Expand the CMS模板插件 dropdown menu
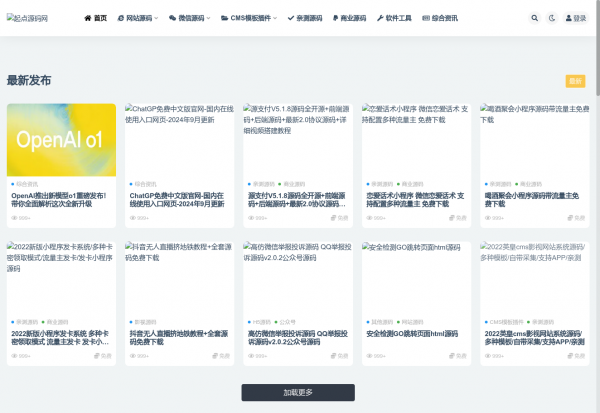Viewport: 600px width, 413px height. [249, 18]
